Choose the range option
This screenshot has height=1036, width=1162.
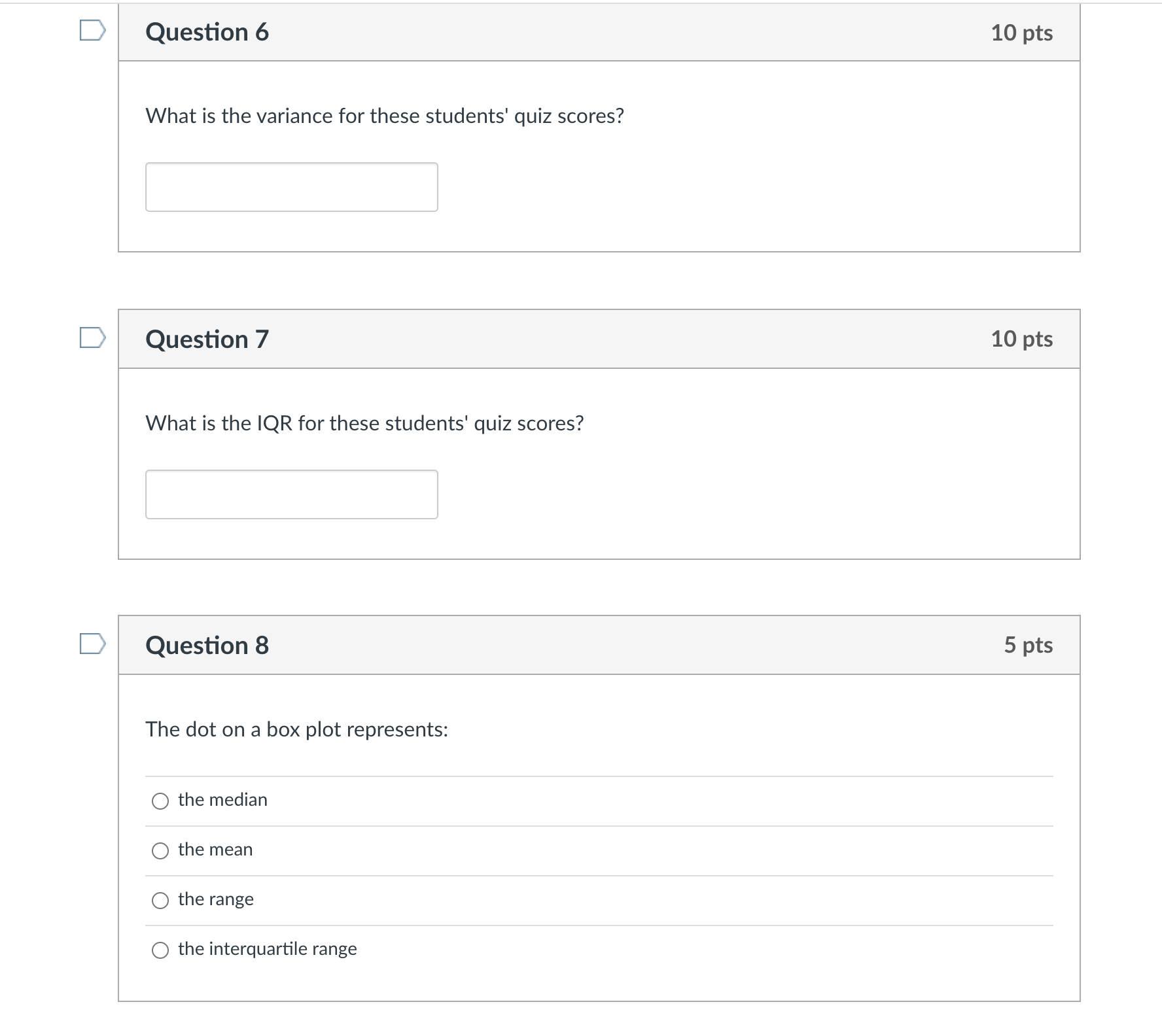pos(160,899)
